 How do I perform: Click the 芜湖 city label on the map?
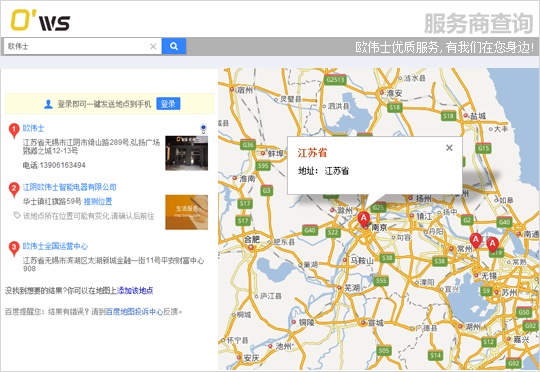pyautogui.click(x=351, y=287)
